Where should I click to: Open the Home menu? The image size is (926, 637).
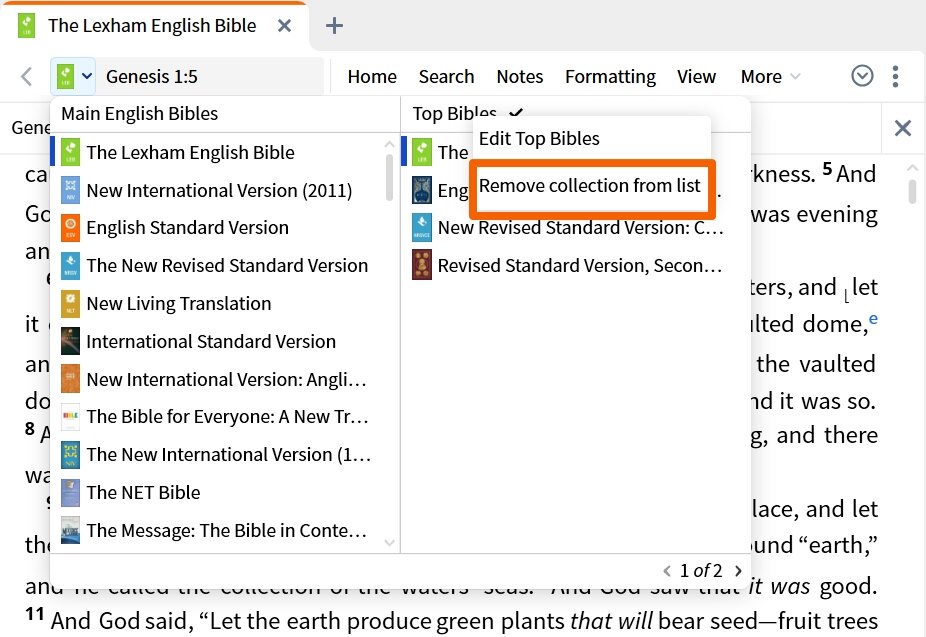(x=372, y=77)
